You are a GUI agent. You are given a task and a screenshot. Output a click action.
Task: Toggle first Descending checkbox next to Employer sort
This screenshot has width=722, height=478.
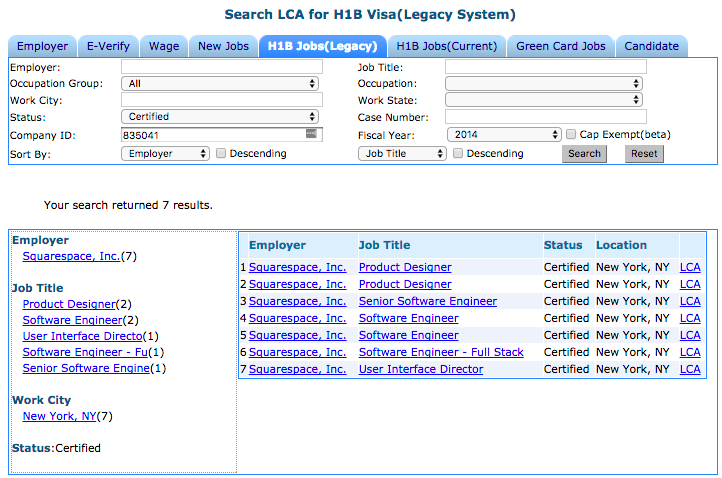point(221,153)
